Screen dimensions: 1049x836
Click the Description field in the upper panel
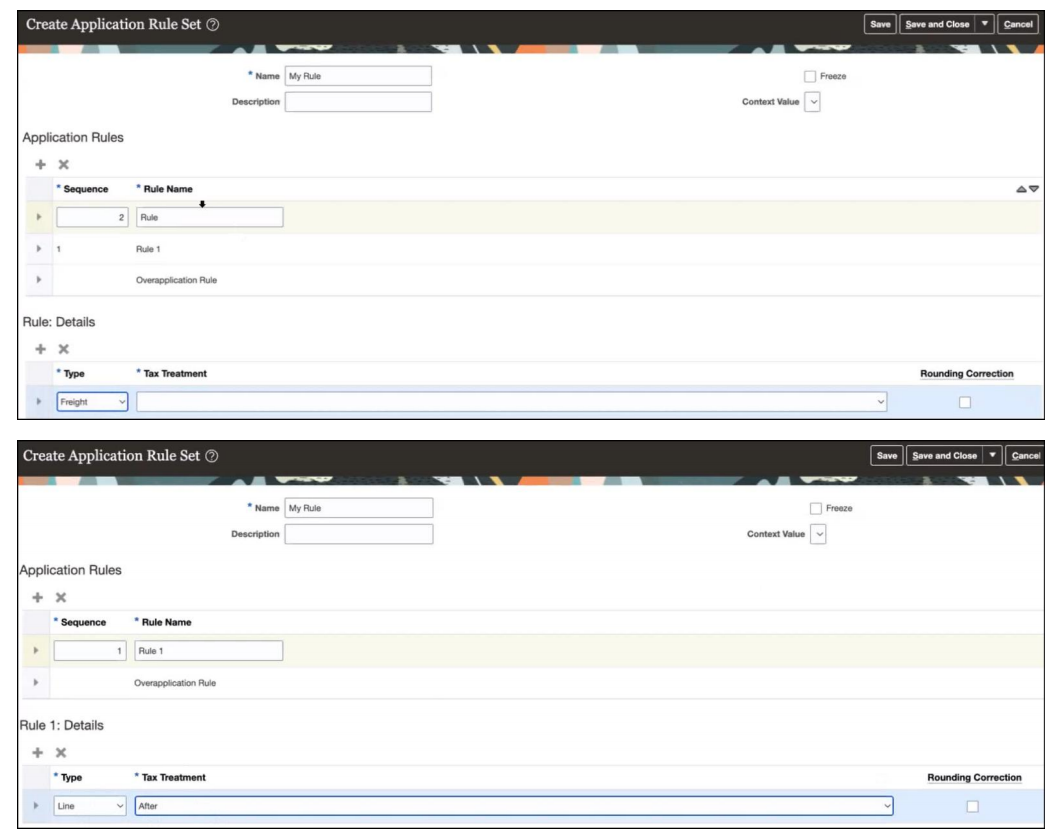[x=358, y=102]
